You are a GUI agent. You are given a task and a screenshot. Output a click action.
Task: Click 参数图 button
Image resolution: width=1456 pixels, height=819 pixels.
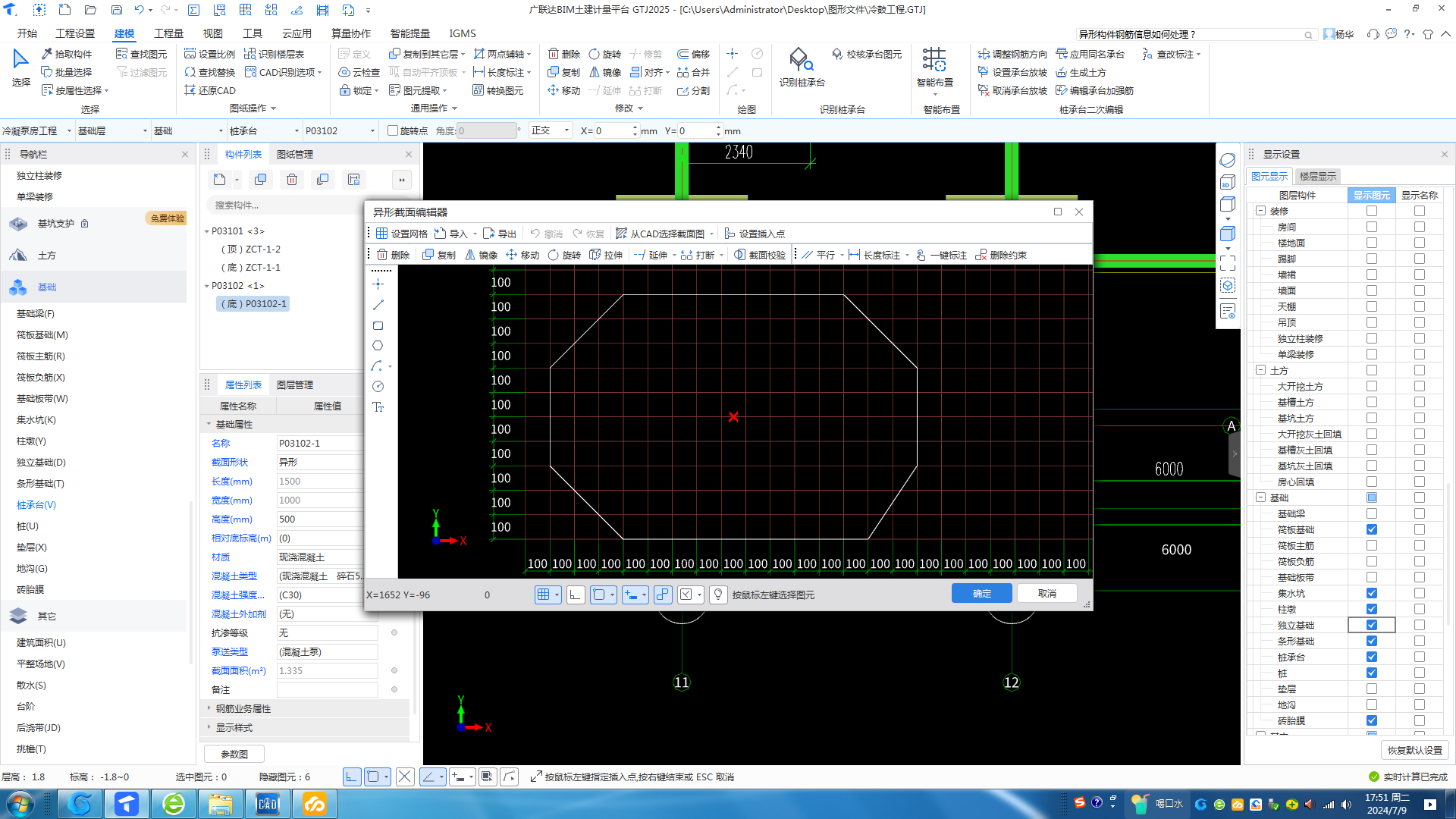coord(234,754)
